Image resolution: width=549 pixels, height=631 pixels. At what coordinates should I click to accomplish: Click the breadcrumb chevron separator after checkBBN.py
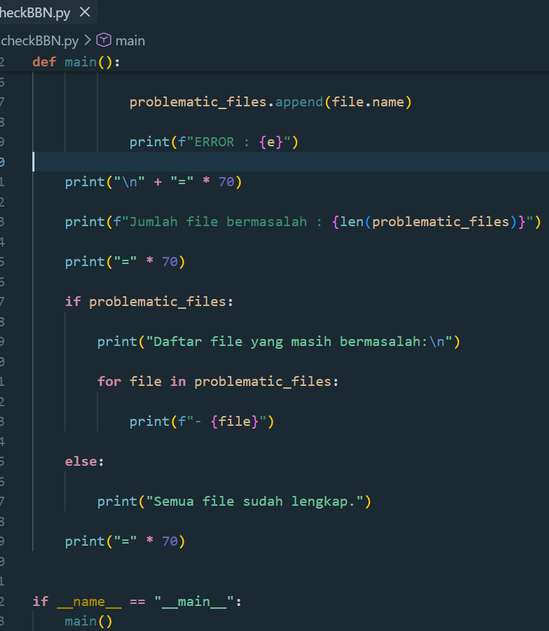pyautogui.click(x=87, y=40)
